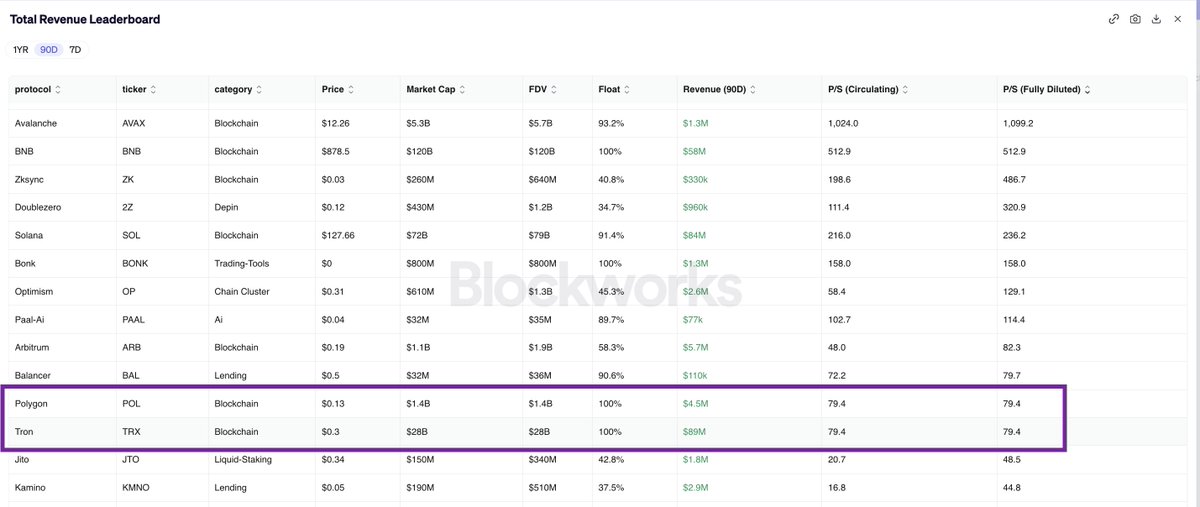Screen dimensions: 1200x507
Task: Click the $127.66 price value
Action: click(338, 235)
